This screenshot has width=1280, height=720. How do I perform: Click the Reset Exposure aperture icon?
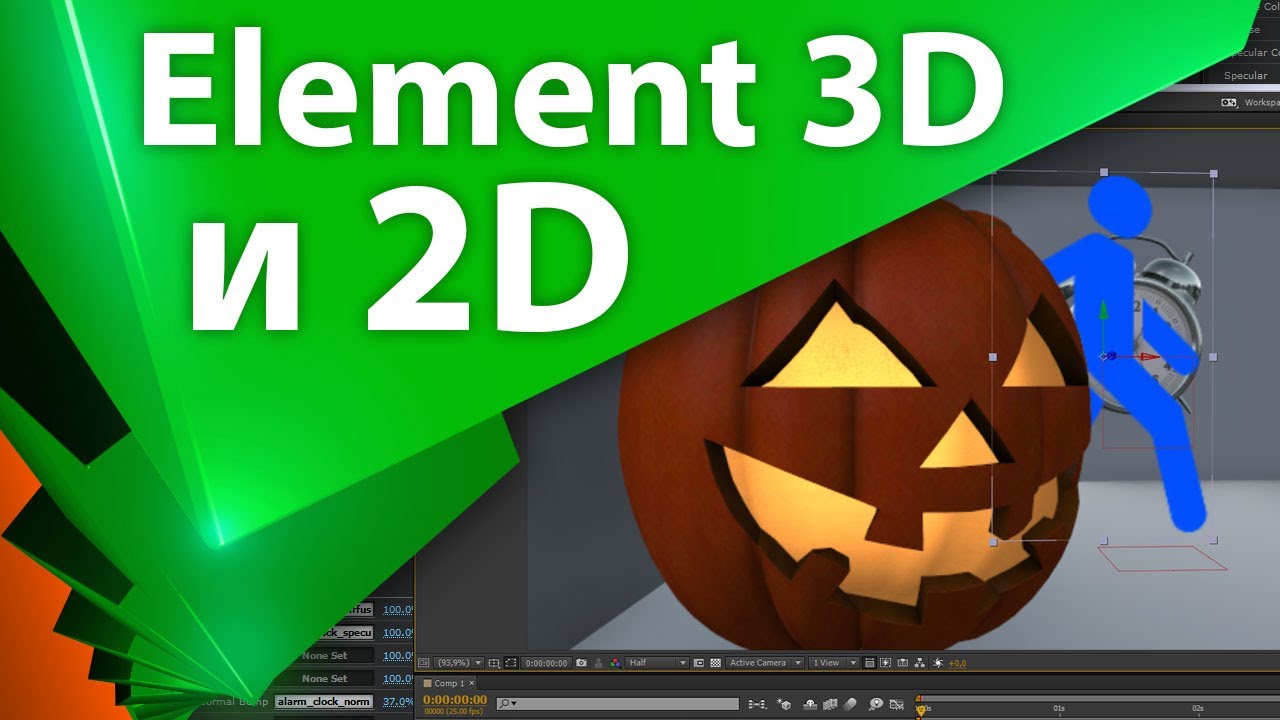[x=937, y=663]
